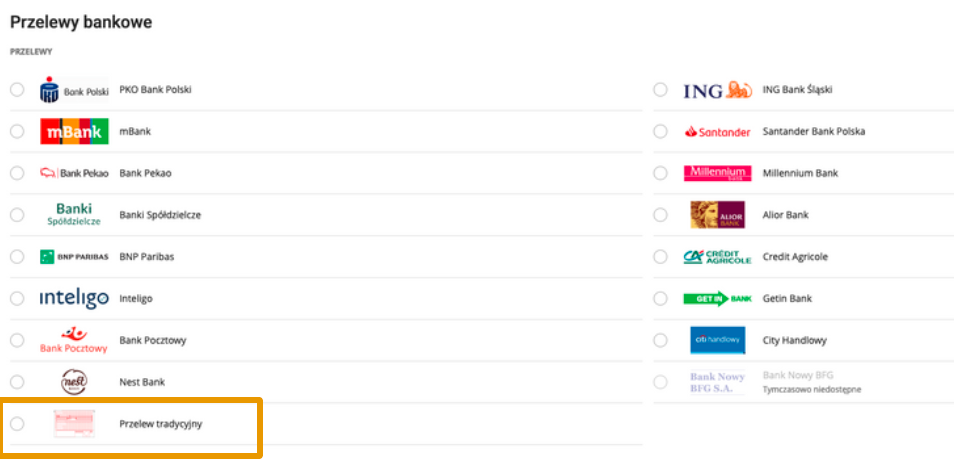Click the Przelew tradycyjny transfer form thumbnail
954x464 pixels.
pyautogui.click(x=74, y=424)
